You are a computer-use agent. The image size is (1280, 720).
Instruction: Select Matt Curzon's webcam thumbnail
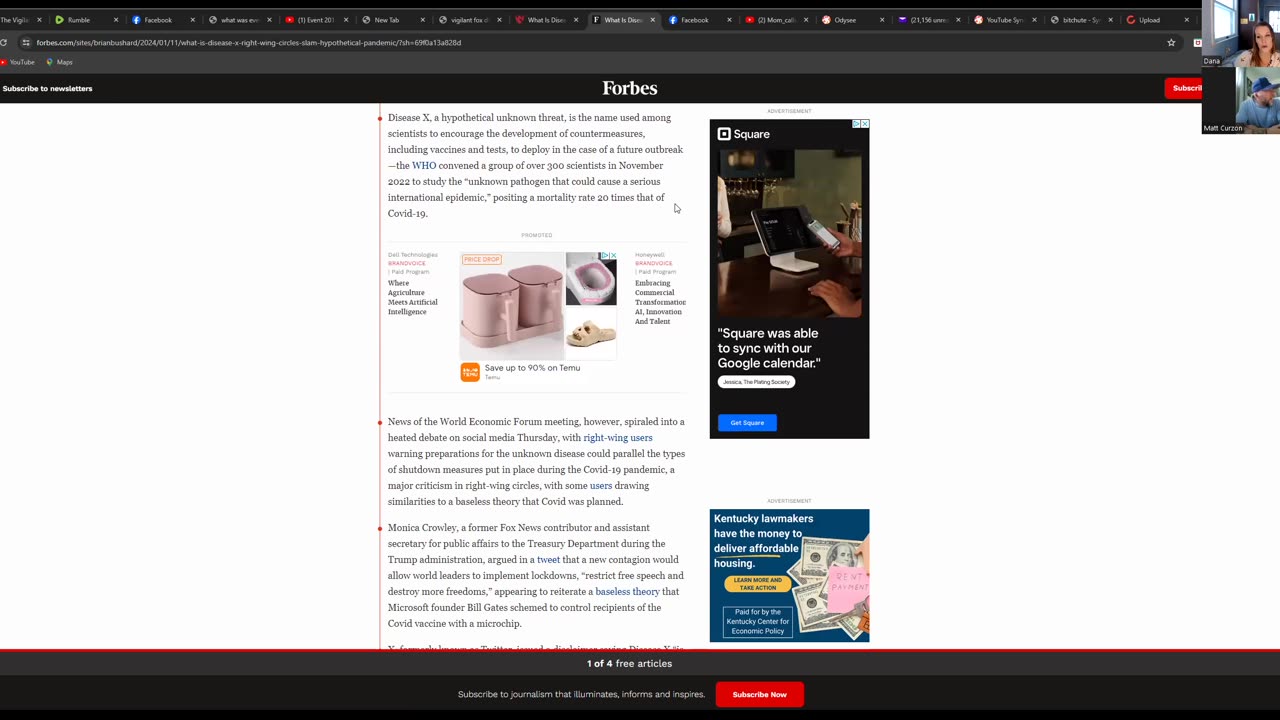pyautogui.click(x=1240, y=100)
